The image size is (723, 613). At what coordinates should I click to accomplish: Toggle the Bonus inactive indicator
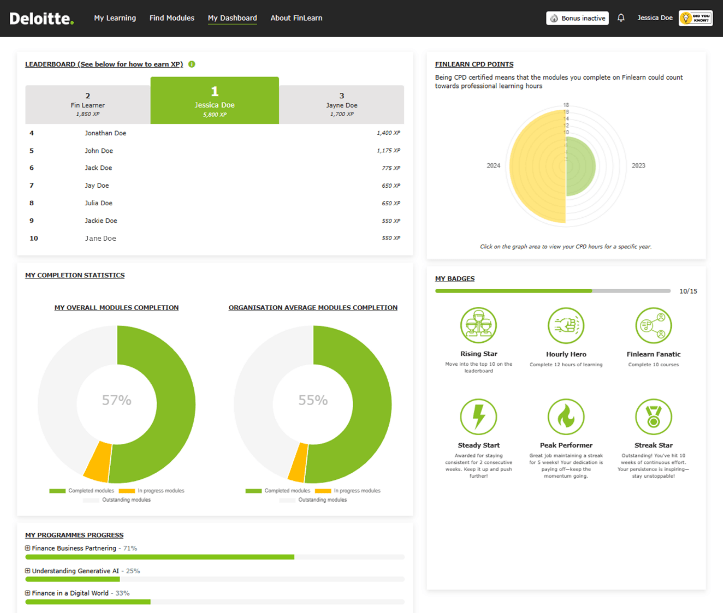click(x=578, y=18)
